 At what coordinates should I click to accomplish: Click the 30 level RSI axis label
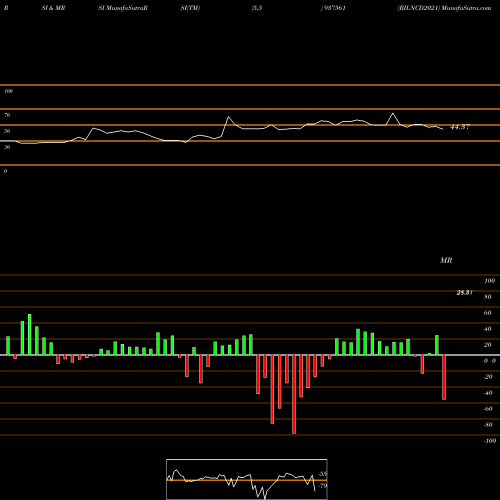point(7,147)
